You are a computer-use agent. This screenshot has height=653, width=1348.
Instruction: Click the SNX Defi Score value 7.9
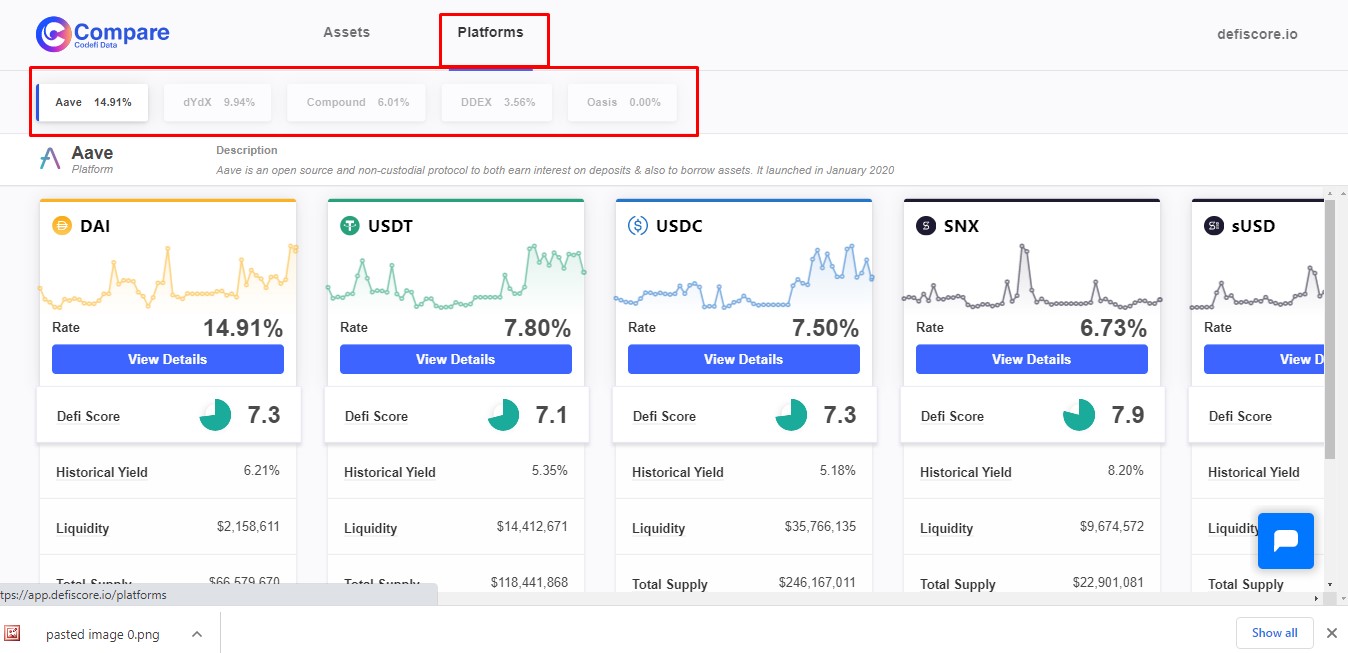pyautogui.click(x=1128, y=415)
